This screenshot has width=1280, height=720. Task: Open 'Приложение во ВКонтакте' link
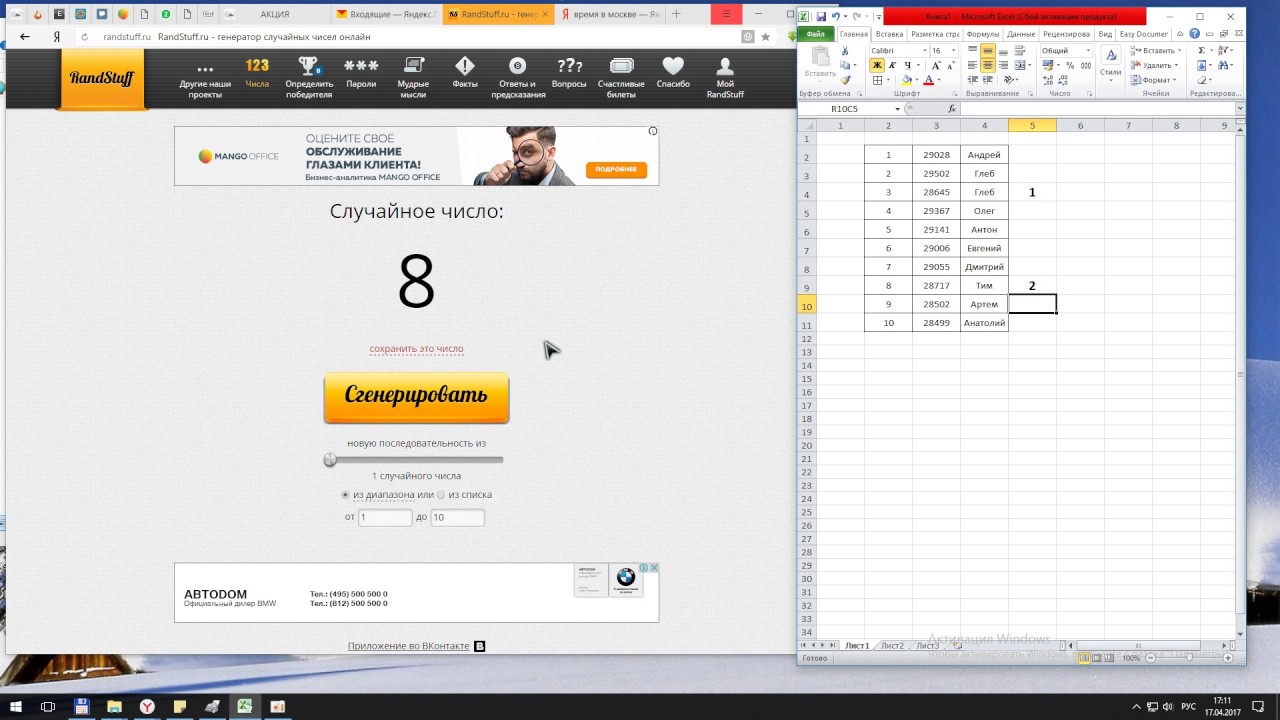point(408,646)
